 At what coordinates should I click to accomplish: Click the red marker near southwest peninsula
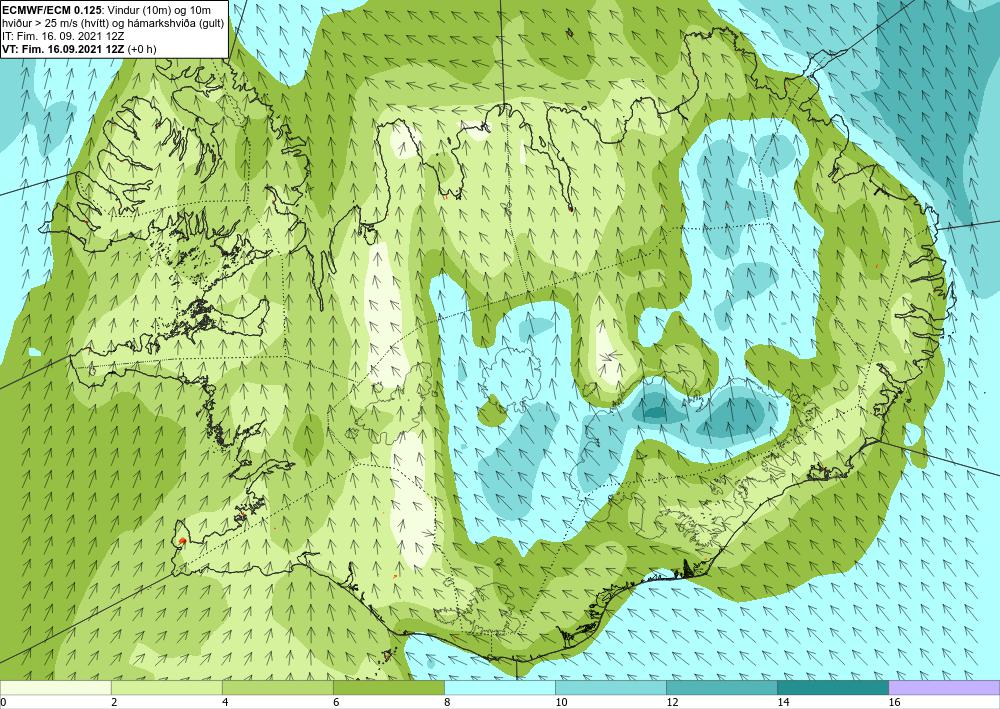pyautogui.click(x=182, y=541)
